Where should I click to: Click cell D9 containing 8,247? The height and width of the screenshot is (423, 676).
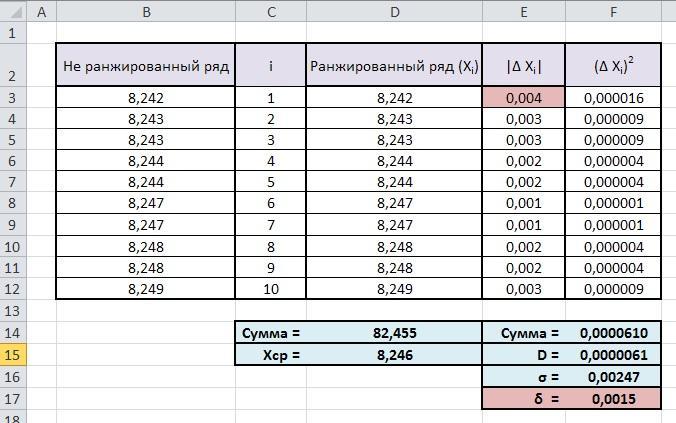click(x=394, y=225)
